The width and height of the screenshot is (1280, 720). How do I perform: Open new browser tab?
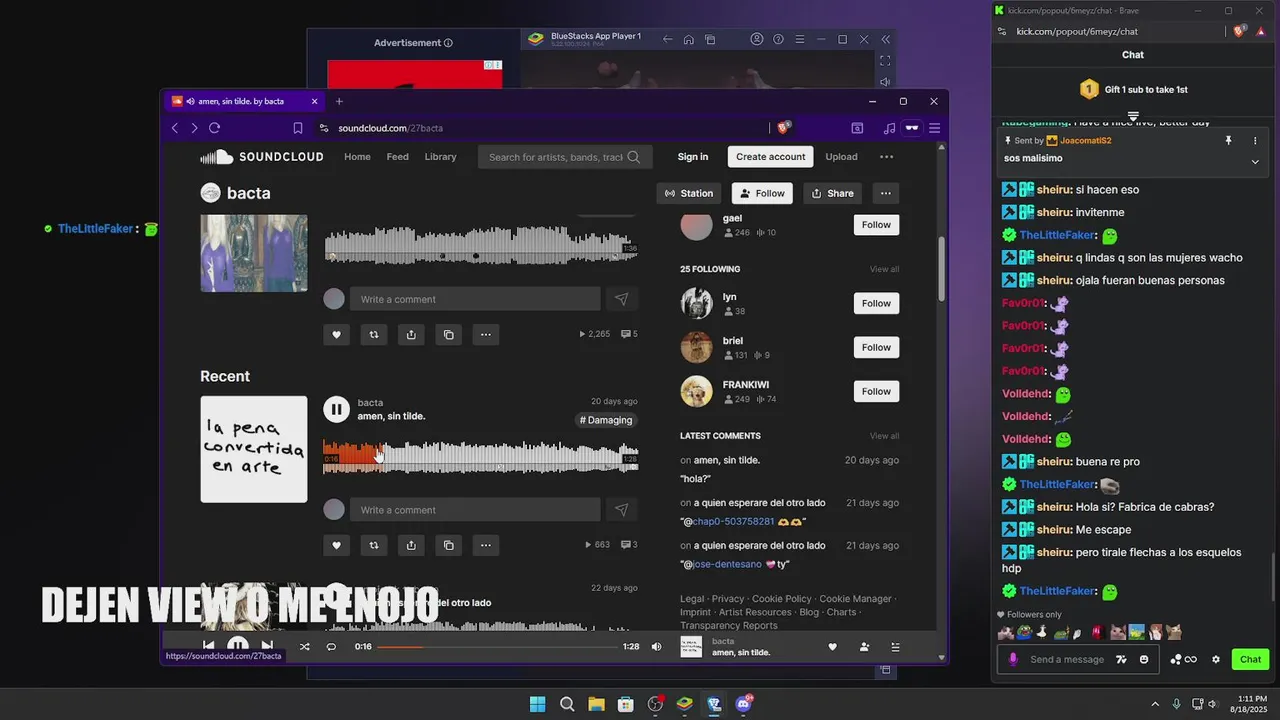339,101
